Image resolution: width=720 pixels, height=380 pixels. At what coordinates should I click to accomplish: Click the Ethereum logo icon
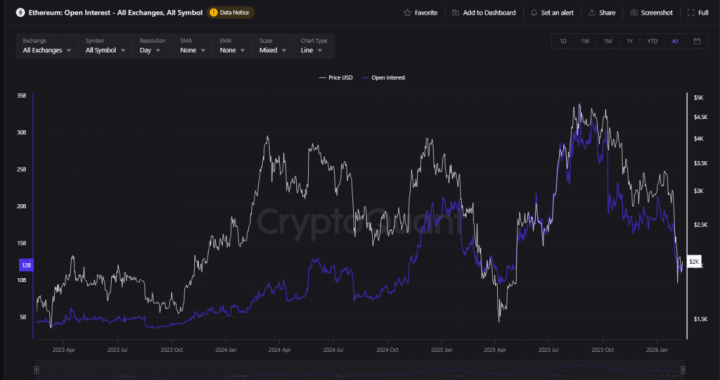point(20,13)
